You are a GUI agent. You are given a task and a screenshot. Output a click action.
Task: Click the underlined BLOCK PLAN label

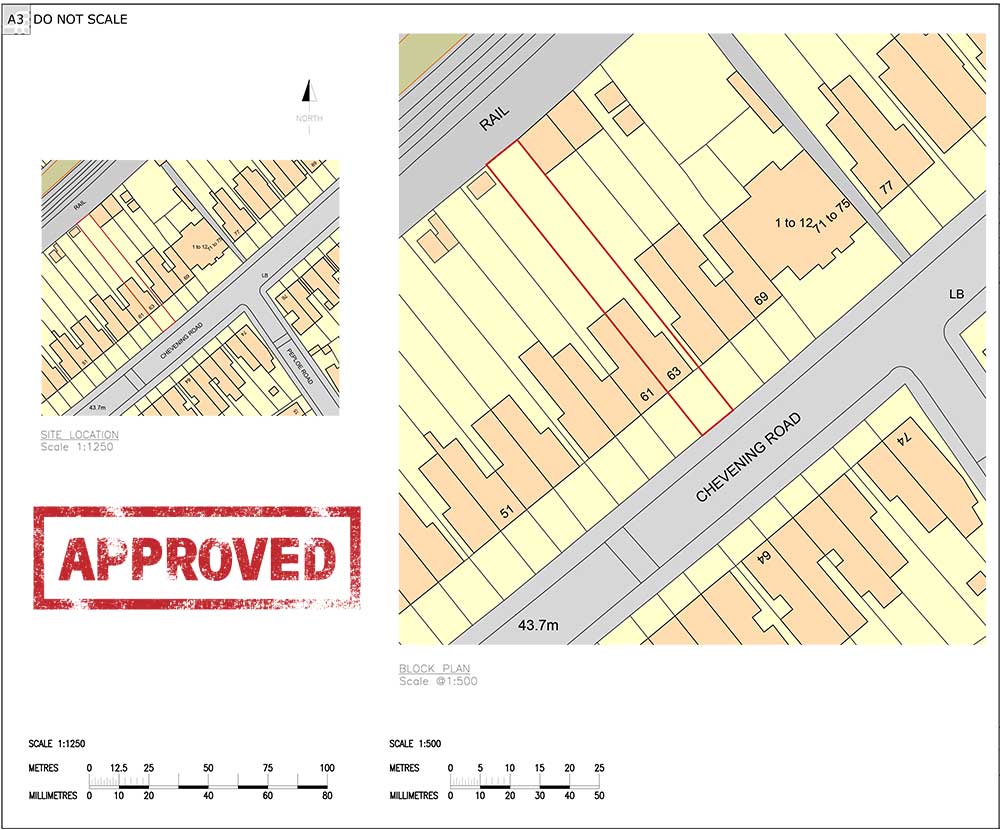tap(434, 669)
